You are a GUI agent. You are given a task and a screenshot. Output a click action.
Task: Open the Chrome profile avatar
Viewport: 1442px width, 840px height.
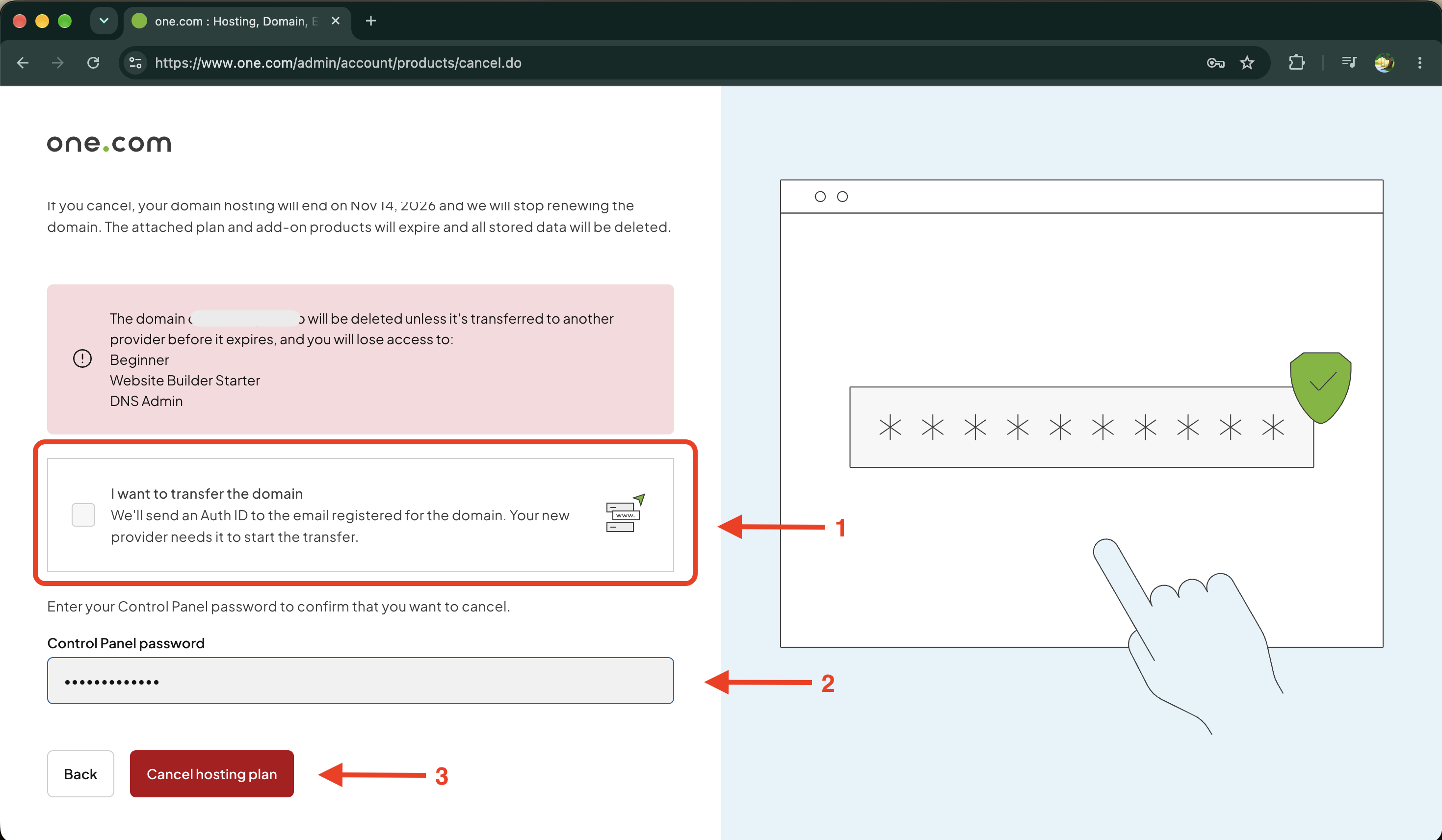click(1384, 63)
